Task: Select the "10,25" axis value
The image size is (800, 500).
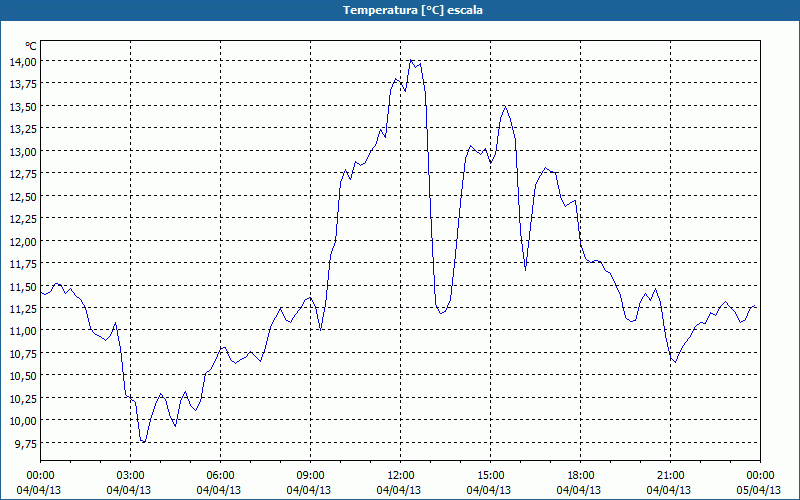Action: 23,398
